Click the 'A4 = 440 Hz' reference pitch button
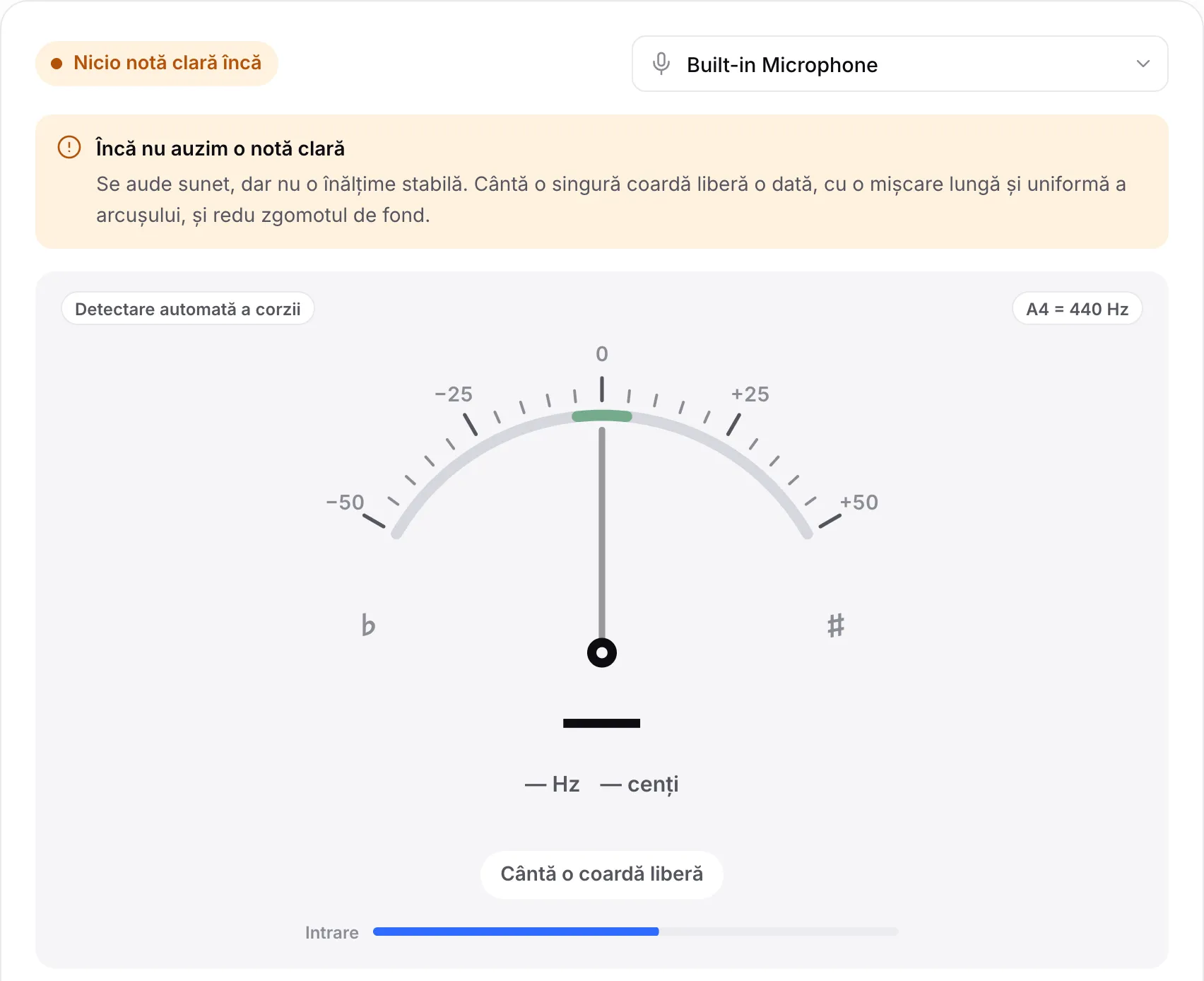The width and height of the screenshot is (1204, 981). point(1077,309)
